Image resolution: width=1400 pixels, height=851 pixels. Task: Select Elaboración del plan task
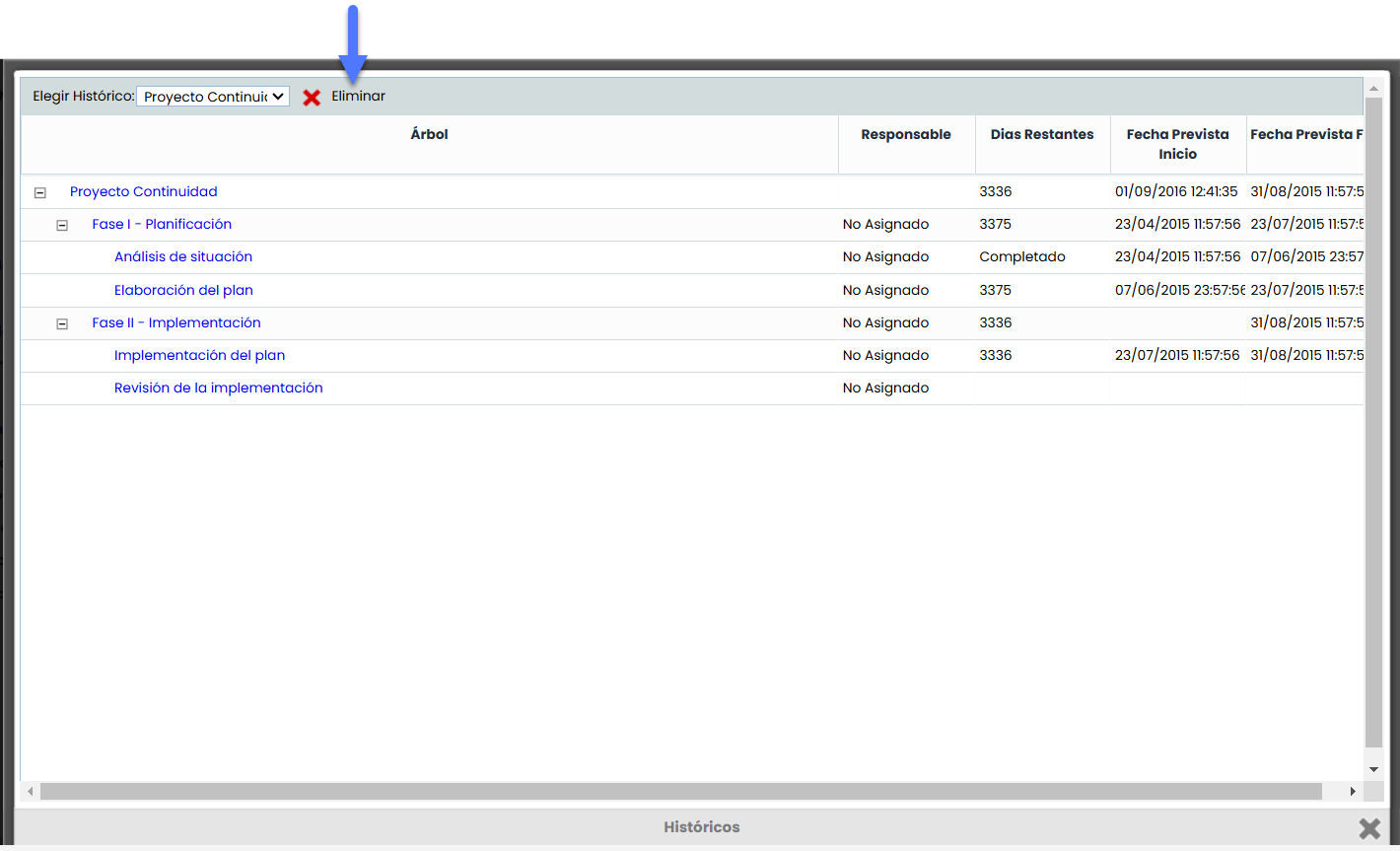[183, 291]
